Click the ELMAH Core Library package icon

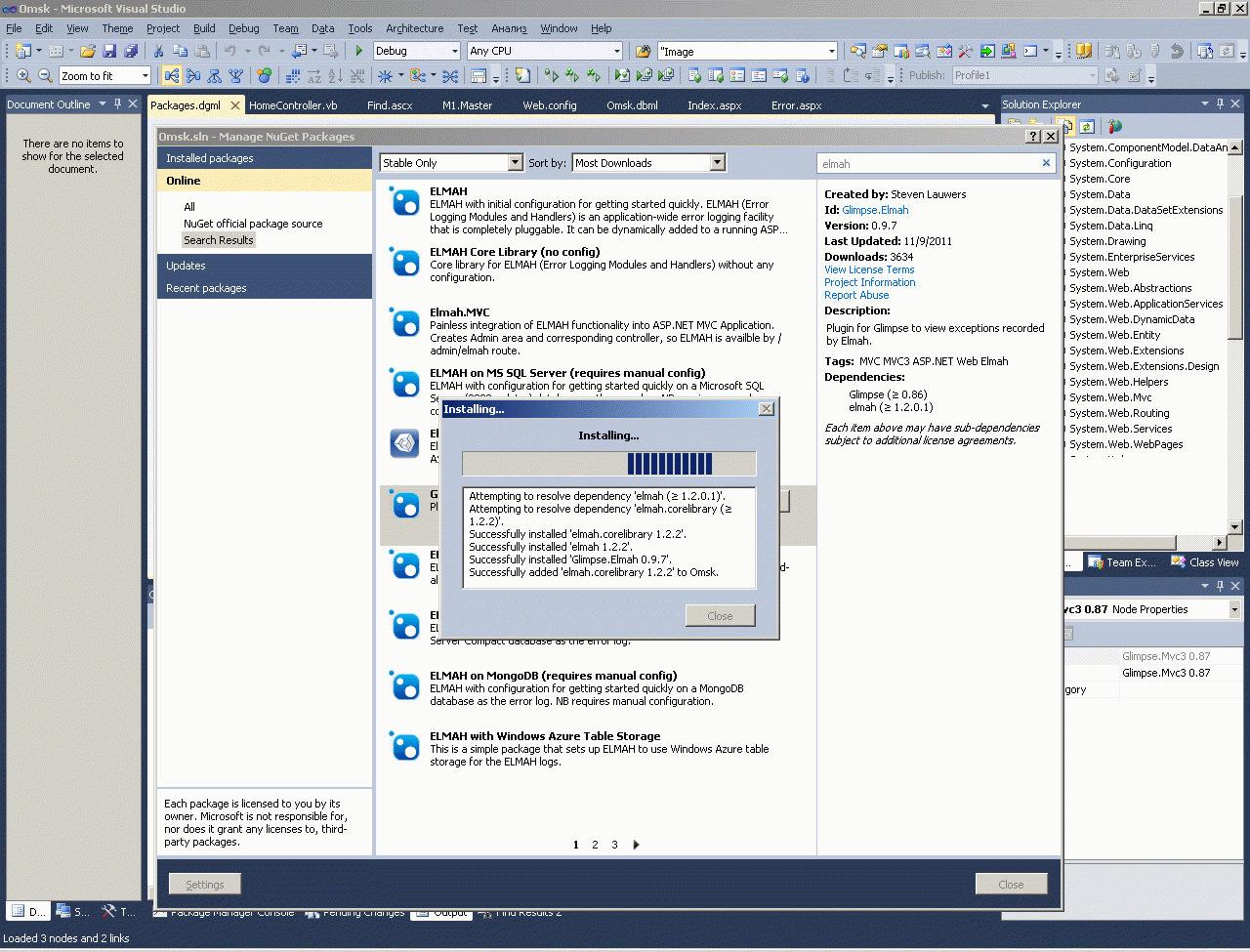(404, 262)
